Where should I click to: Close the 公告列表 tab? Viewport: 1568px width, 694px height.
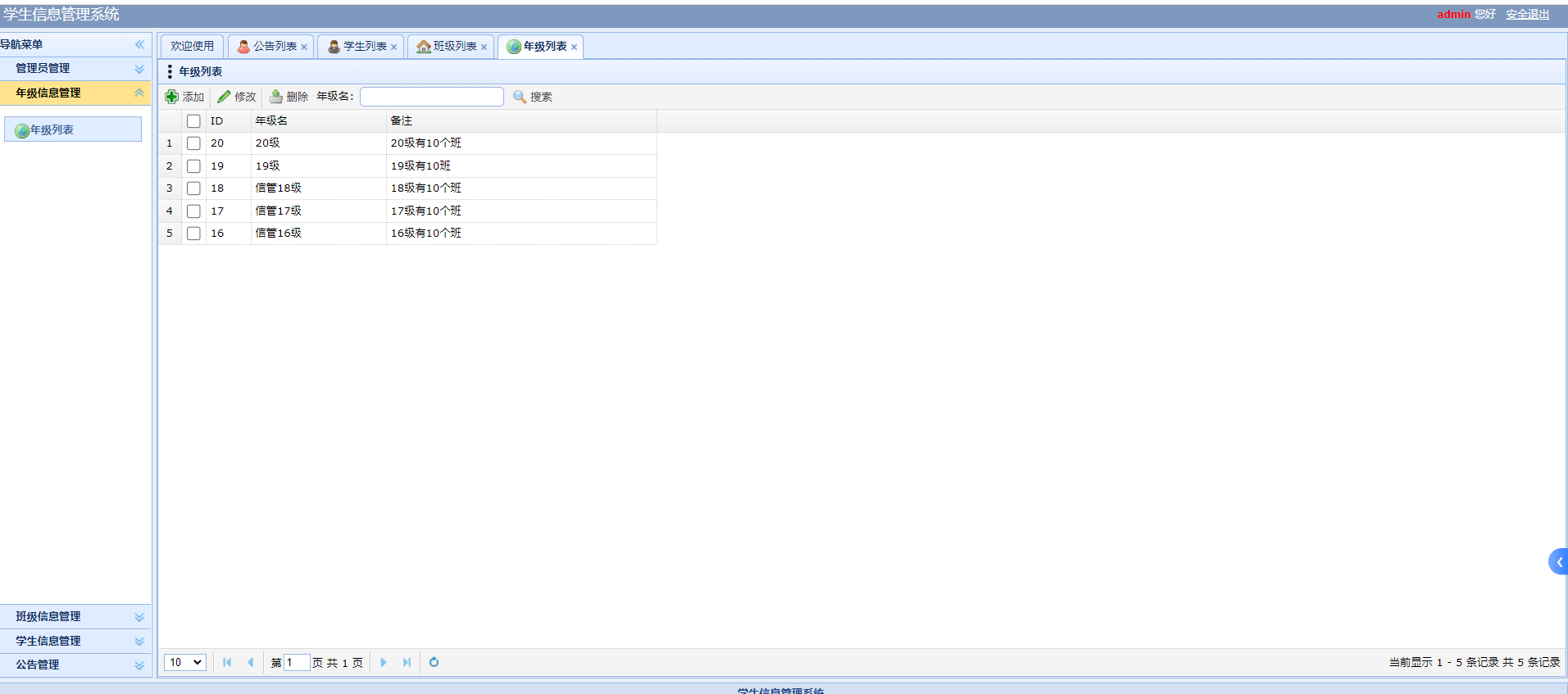(304, 47)
